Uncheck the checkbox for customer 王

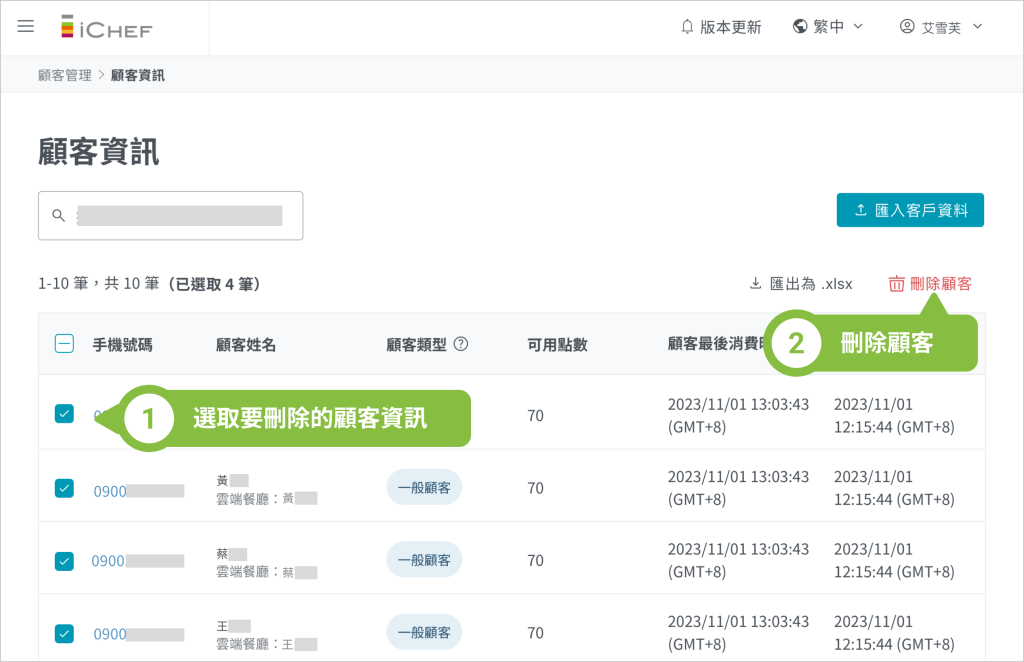pyautogui.click(x=64, y=633)
